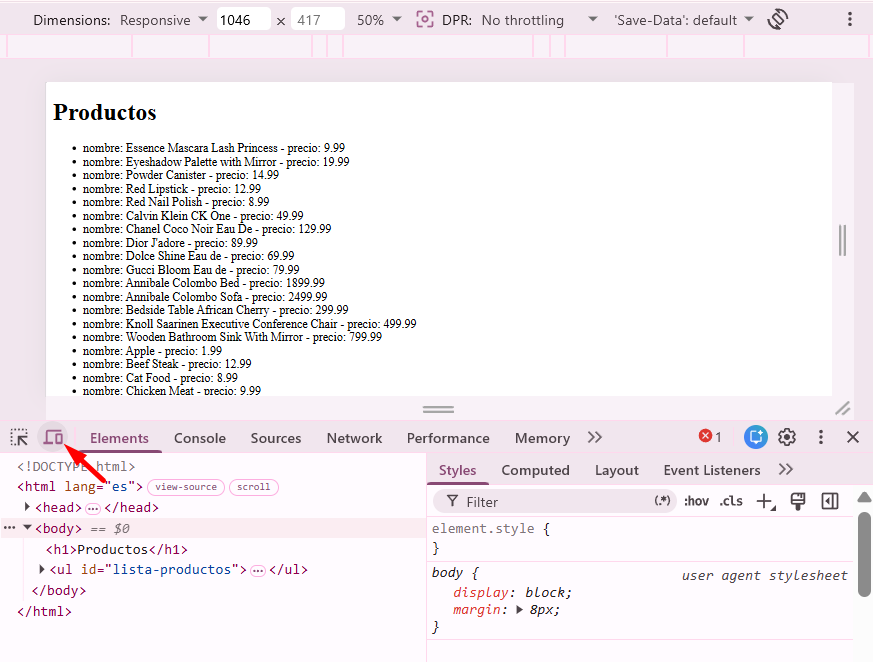Viewport: 873px width, 662px height.
Task: Open the body row actions ellipsis
Action: [9, 527]
